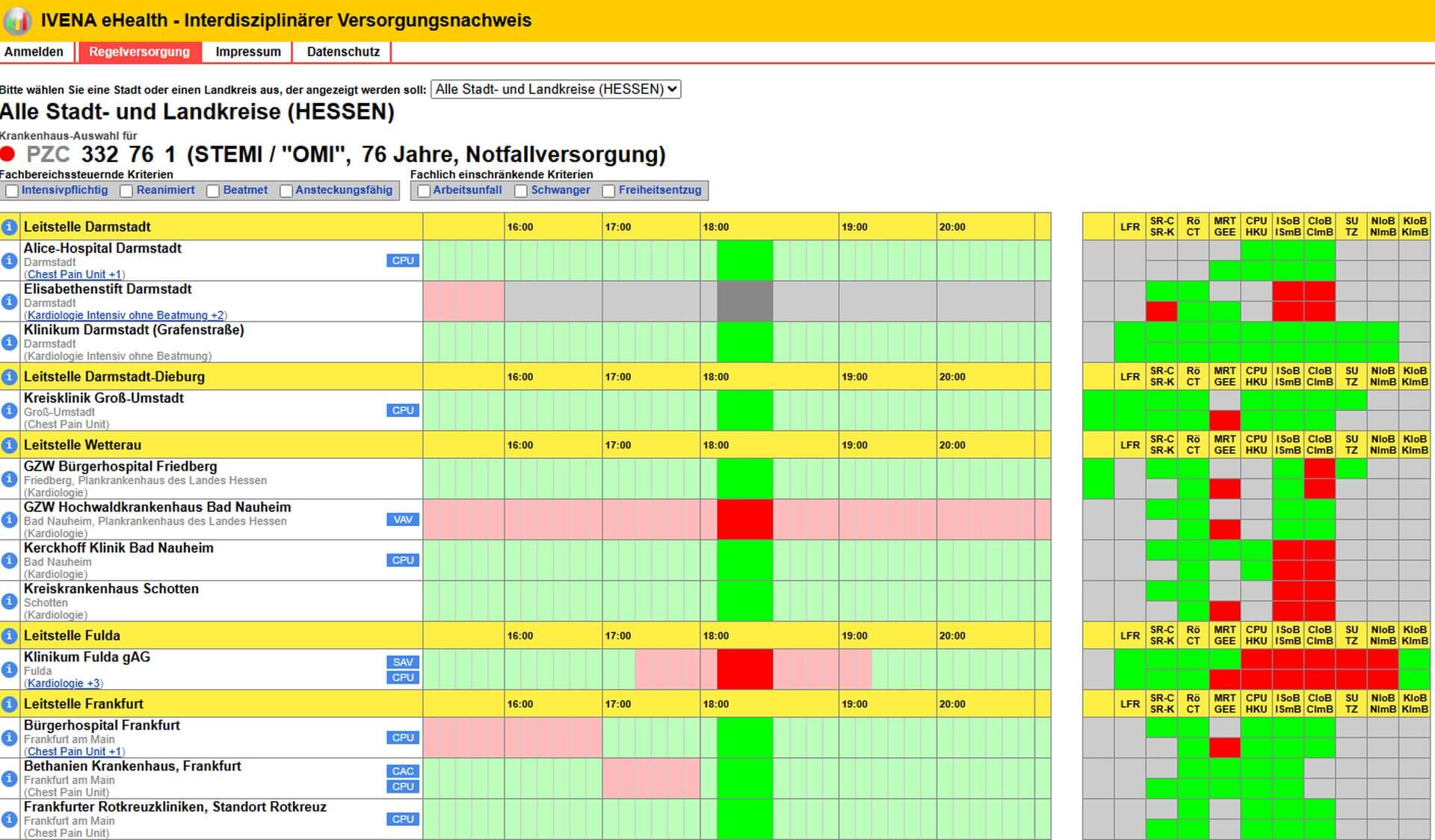Expand the Kardiologie +3 link at Fulda
1435x840 pixels.
click(64, 683)
